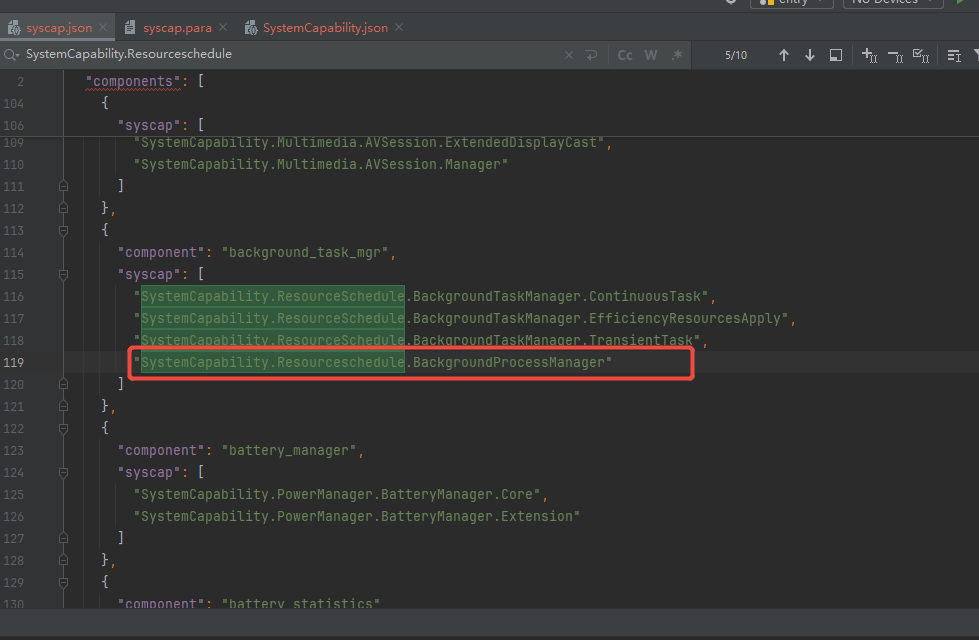Viewport: 979px width, 640px height.
Task: Click line number 119 in gutter
Action: click(14, 362)
